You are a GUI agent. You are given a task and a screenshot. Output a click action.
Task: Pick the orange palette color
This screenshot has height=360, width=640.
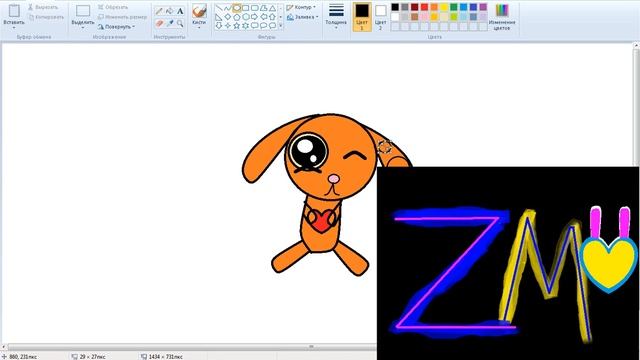pos(434,7)
